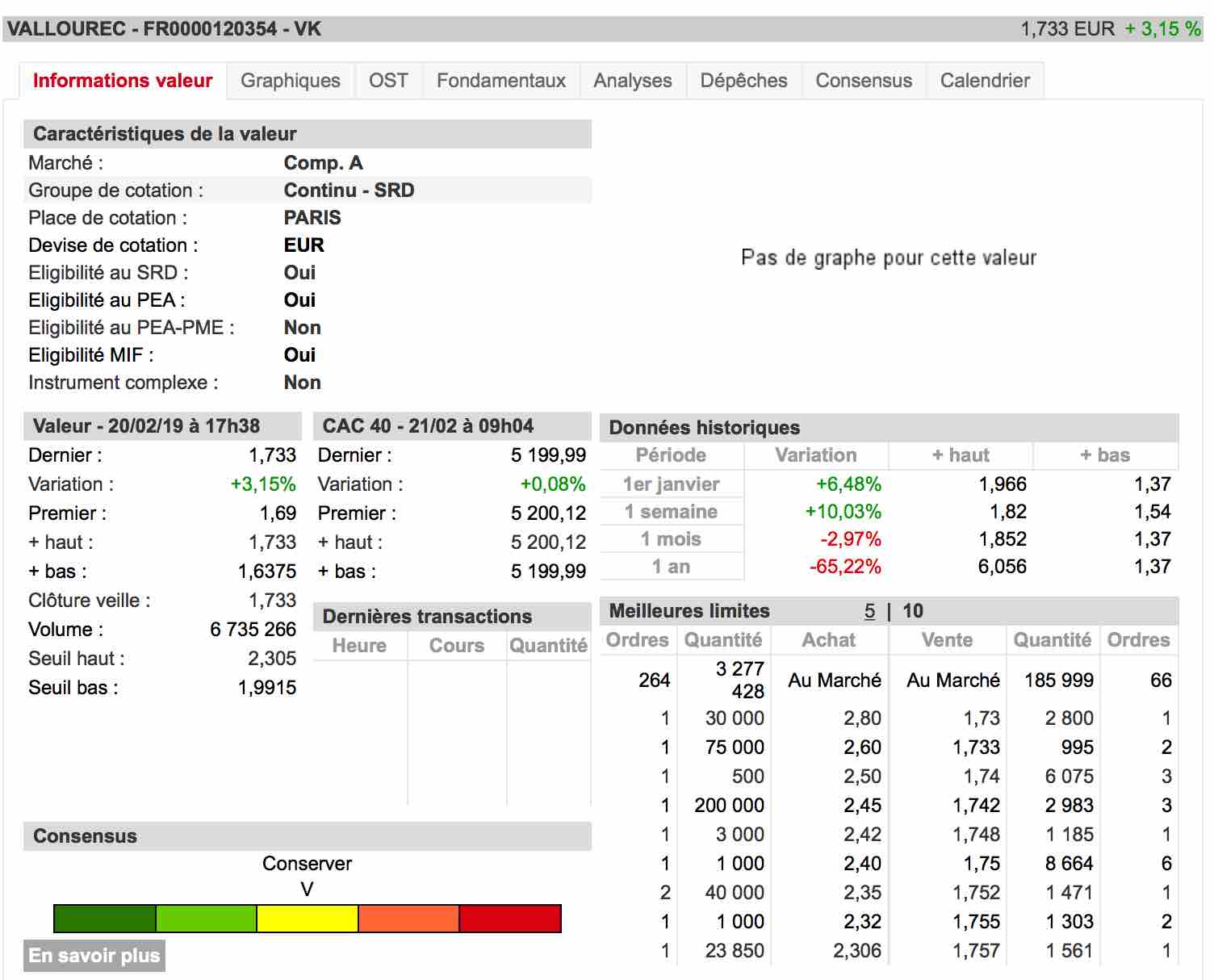1214x980 pixels.
Task: Click the 1 semaine variation +10,03%
Action: coord(843,512)
